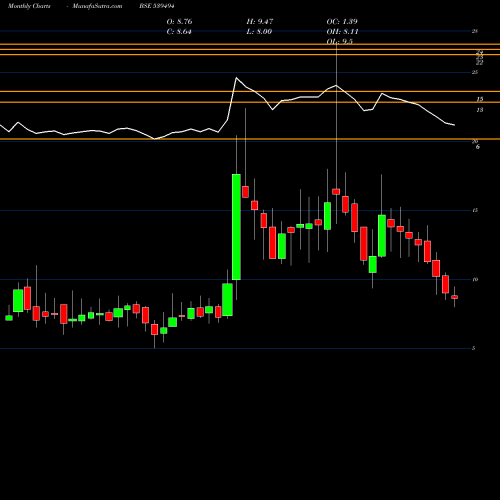500x500 pixels.
Task: Click the close price value 'C: 8.64'
Action: 179,32
